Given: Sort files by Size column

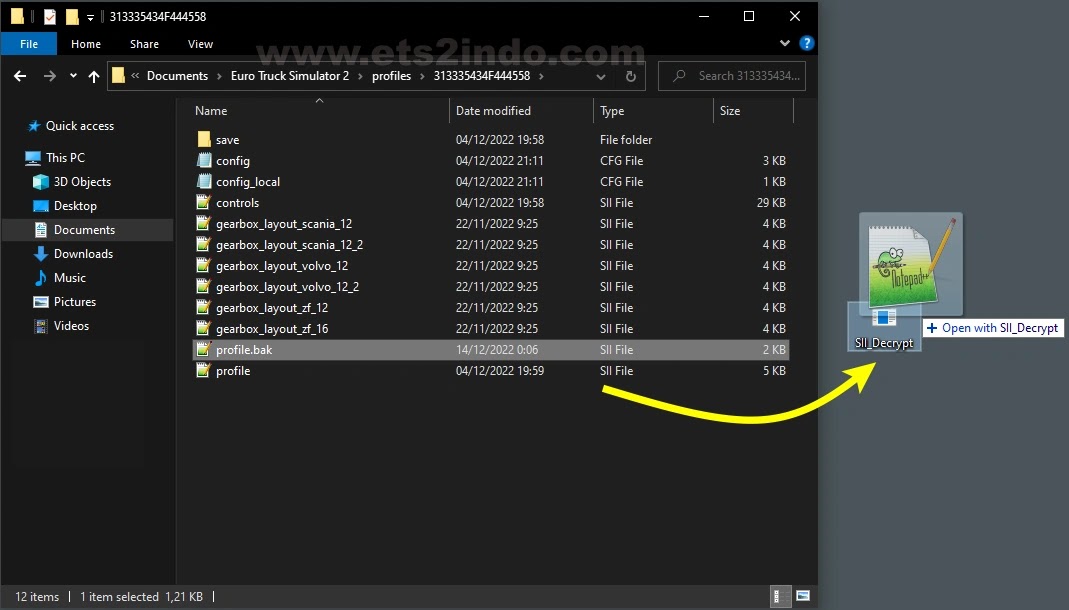Looking at the screenshot, I should (x=729, y=110).
